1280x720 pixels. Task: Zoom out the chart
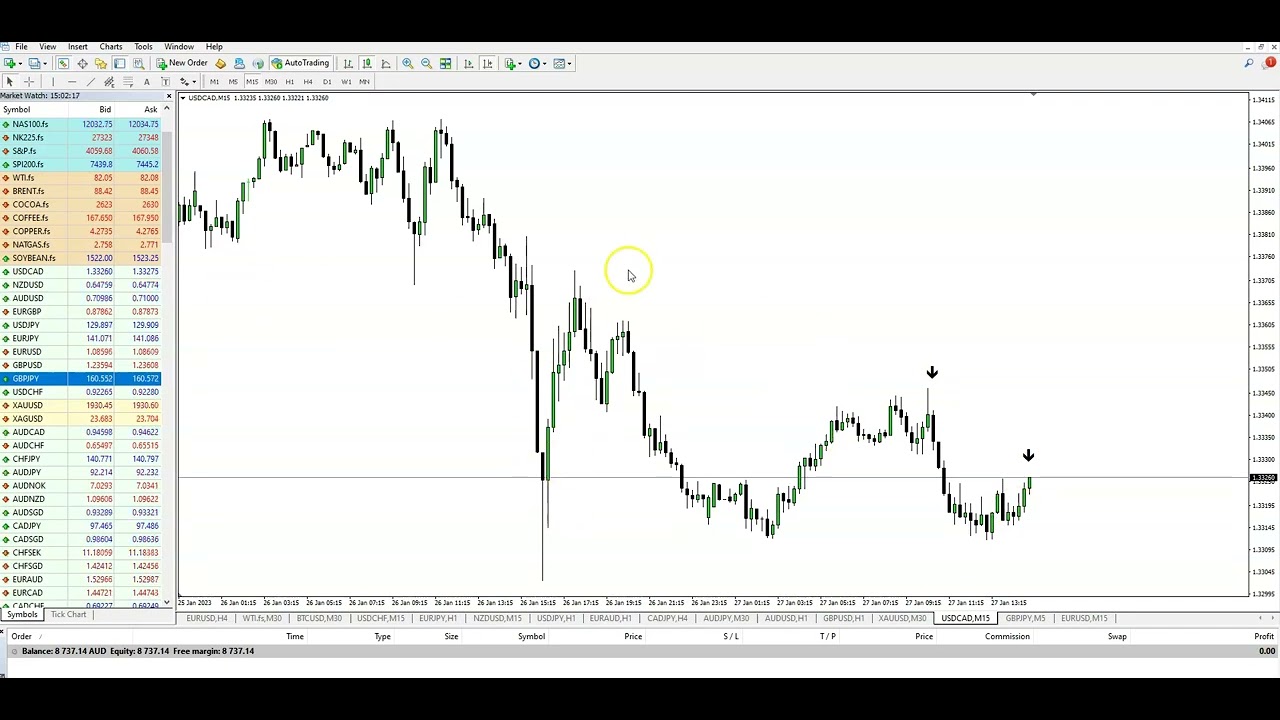426,63
